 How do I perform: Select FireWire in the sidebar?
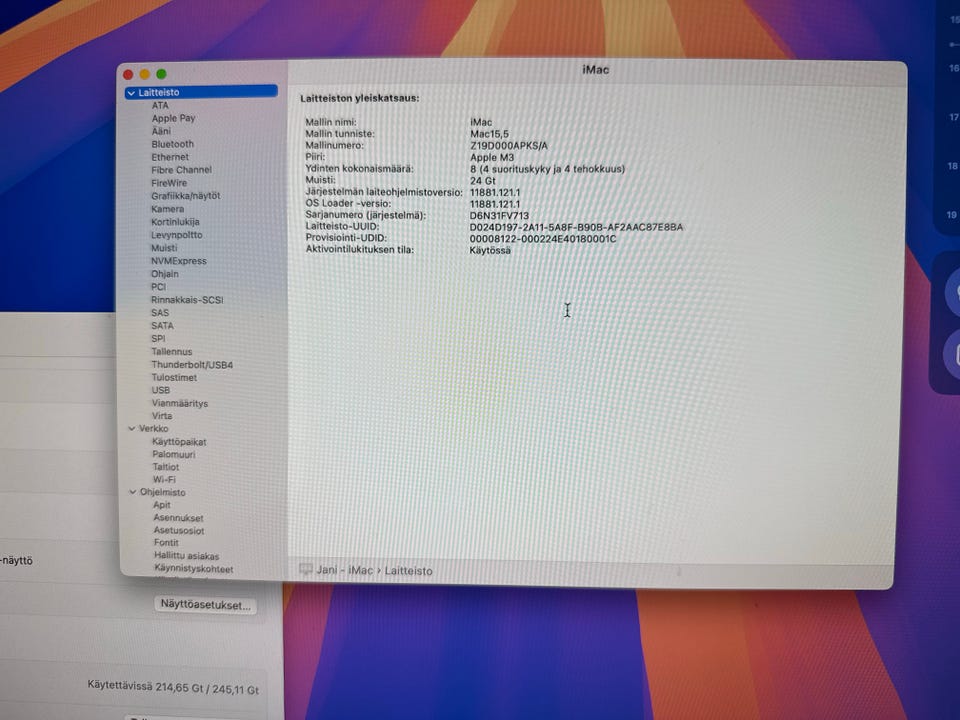coord(169,183)
